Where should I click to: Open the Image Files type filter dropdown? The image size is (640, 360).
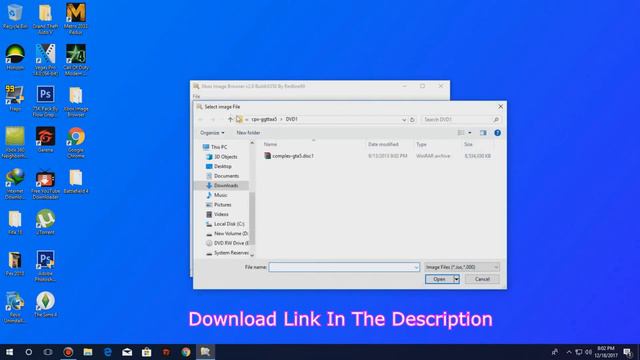tap(462, 267)
